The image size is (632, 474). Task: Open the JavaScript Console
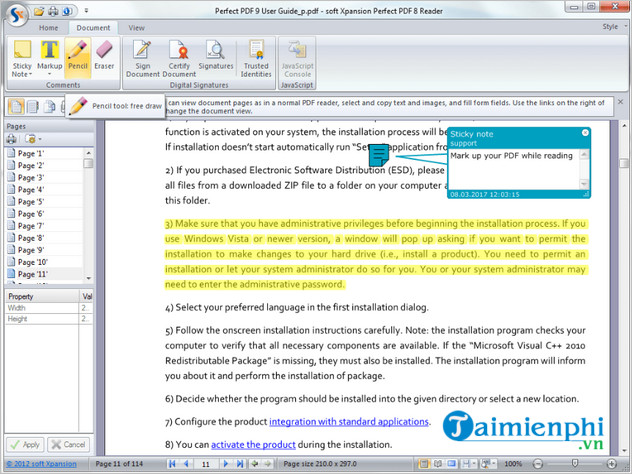297,58
